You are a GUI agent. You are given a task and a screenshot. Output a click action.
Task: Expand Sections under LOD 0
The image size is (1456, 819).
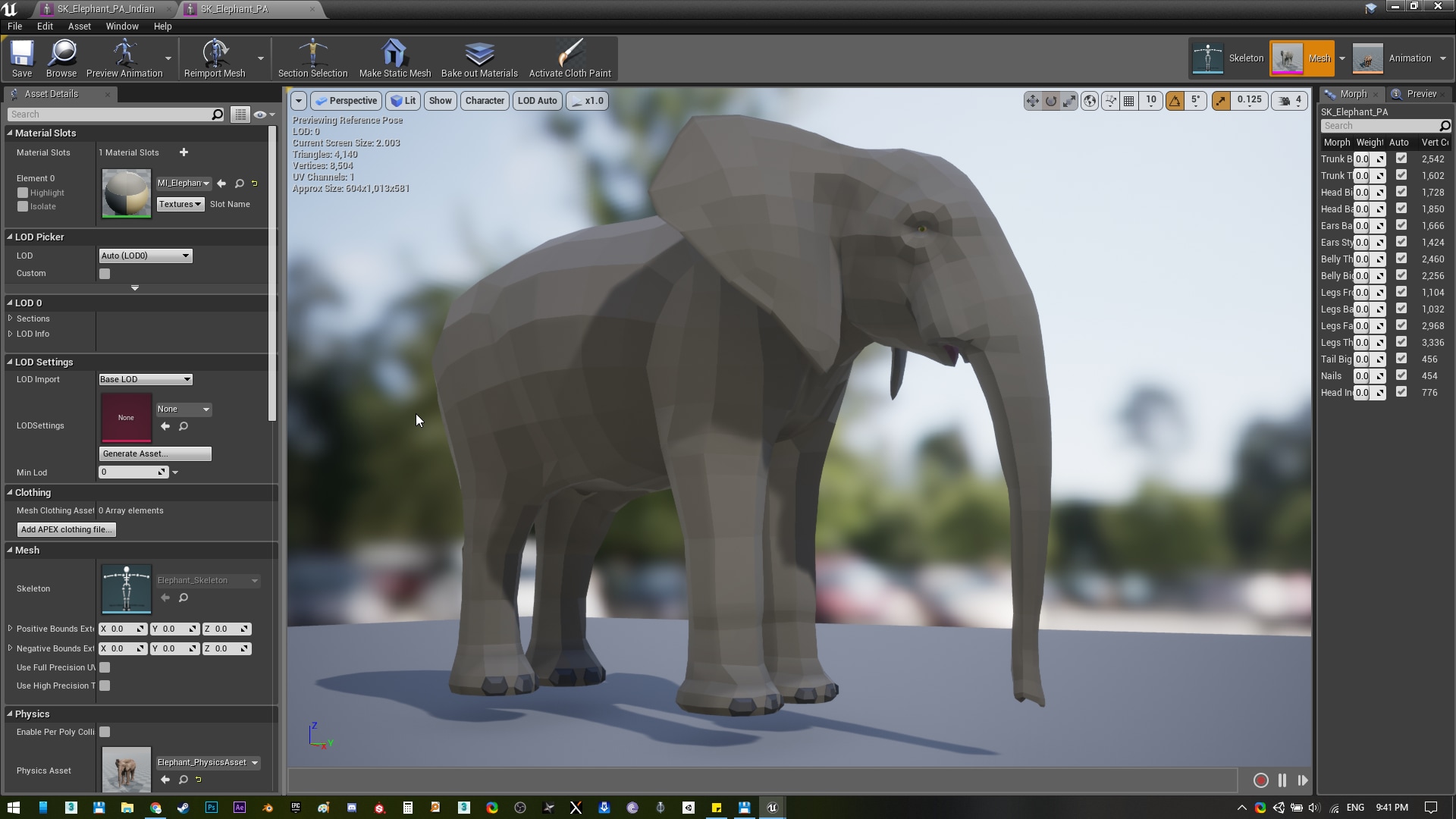point(11,318)
